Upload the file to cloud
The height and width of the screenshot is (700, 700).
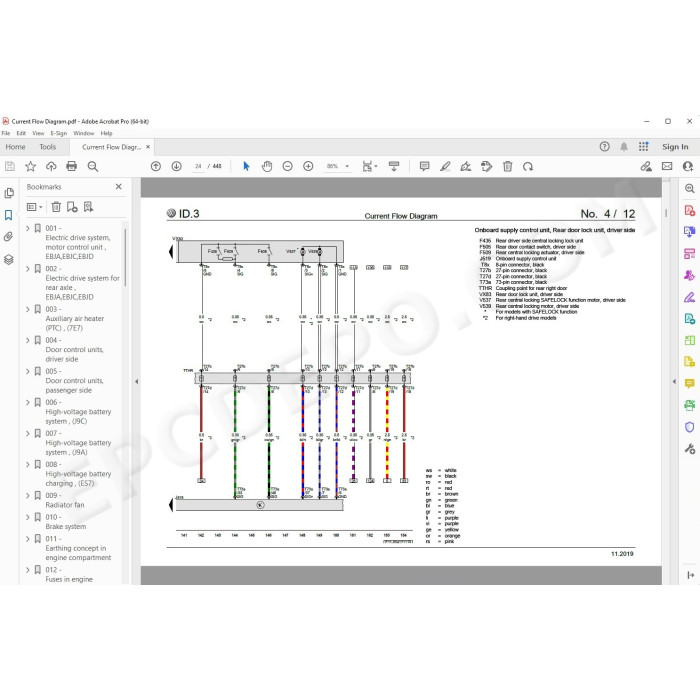(x=51, y=167)
